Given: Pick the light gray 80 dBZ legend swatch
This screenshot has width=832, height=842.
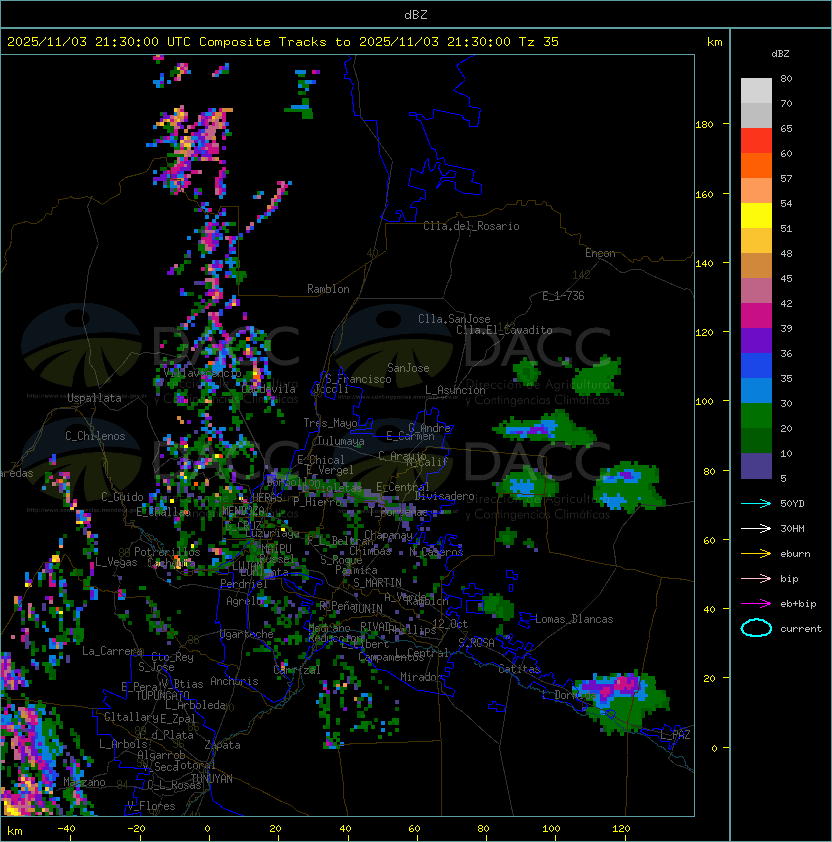Looking at the screenshot, I should coord(756,91).
